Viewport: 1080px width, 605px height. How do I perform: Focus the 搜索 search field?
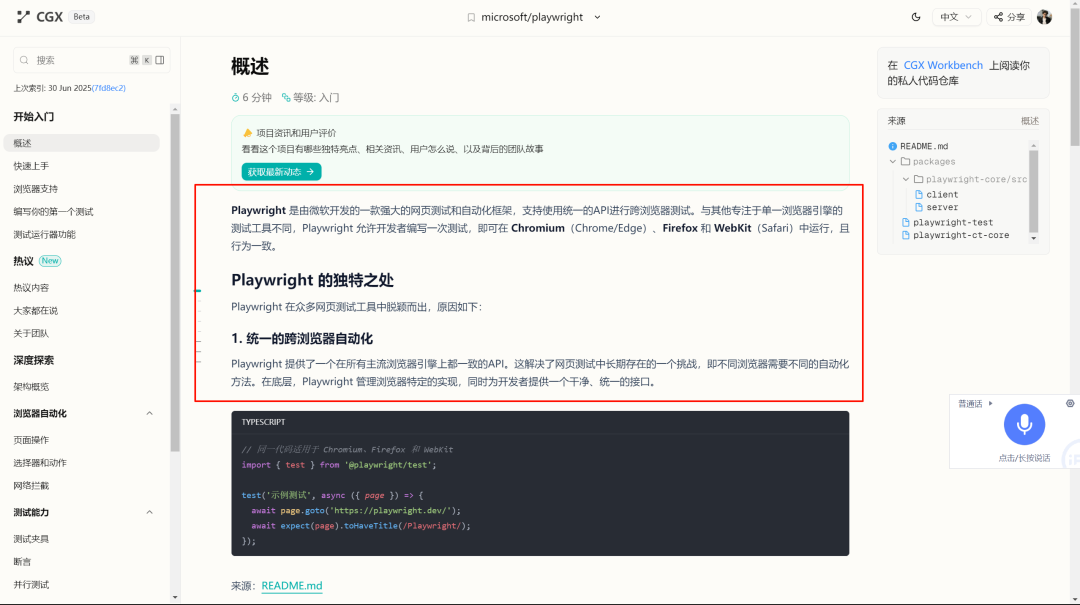pyautogui.click(x=91, y=60)
